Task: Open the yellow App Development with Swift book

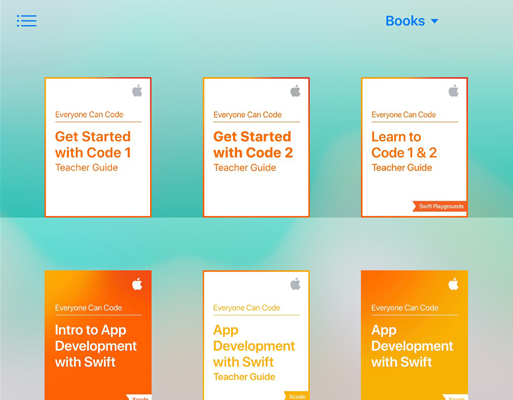Action: click(x=414, y=335)
